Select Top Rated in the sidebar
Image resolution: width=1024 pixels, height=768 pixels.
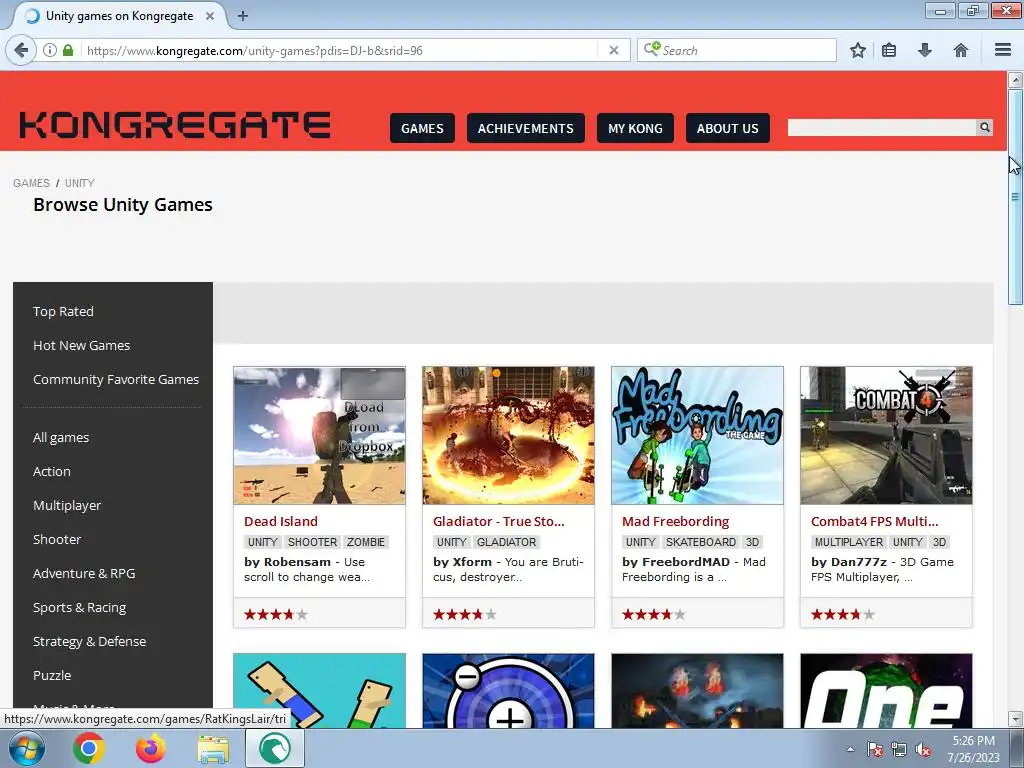tap(63, 312)
